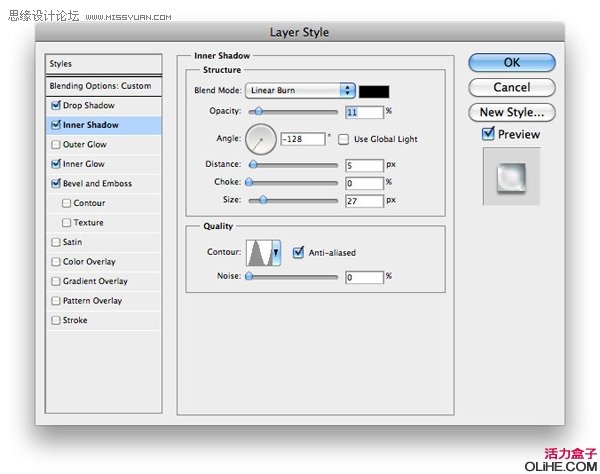Enable the Texture sub-option checkbox
The image size is (600, 474).
pos(66,222)
